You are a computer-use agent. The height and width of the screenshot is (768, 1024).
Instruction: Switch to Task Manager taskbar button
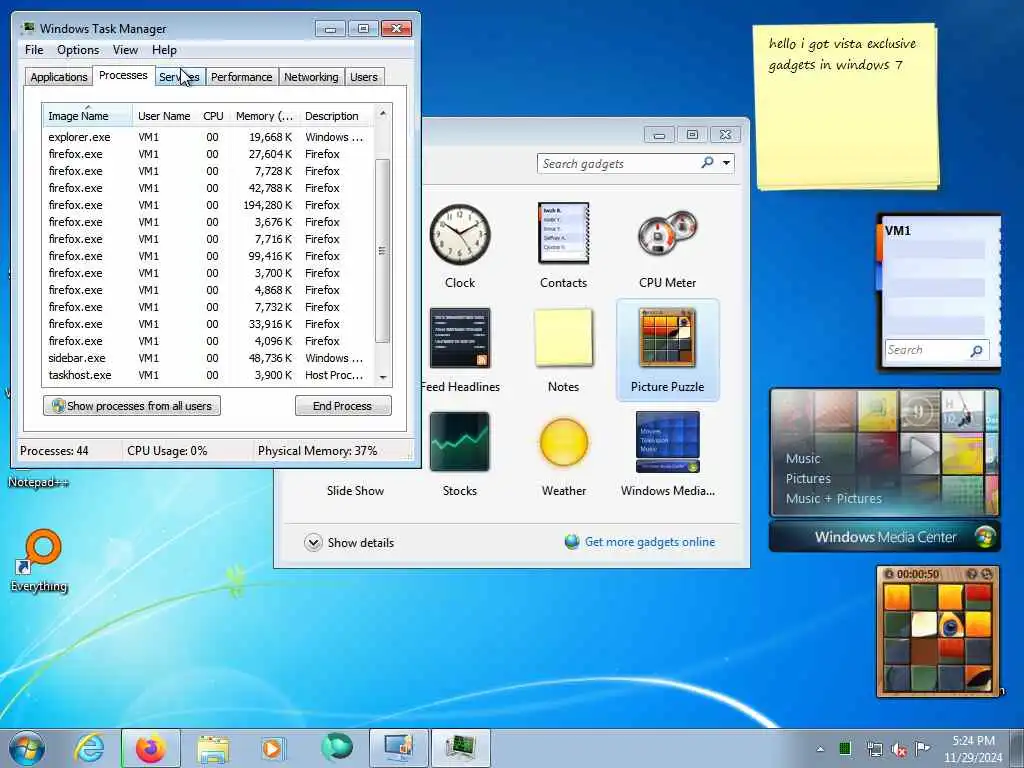(461, 748)
